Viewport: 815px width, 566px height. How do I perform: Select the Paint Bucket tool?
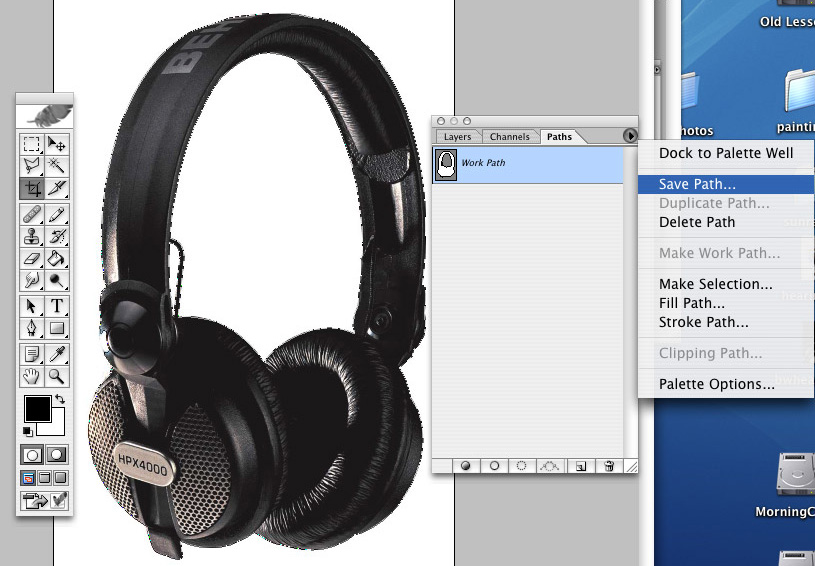(56, 258)
